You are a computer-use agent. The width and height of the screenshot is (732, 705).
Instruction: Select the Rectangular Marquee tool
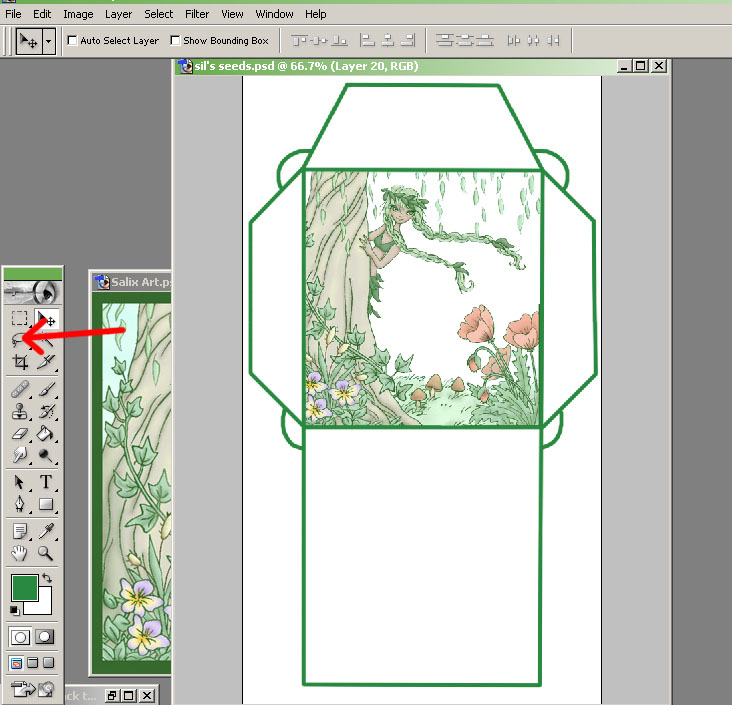point(20,318)
